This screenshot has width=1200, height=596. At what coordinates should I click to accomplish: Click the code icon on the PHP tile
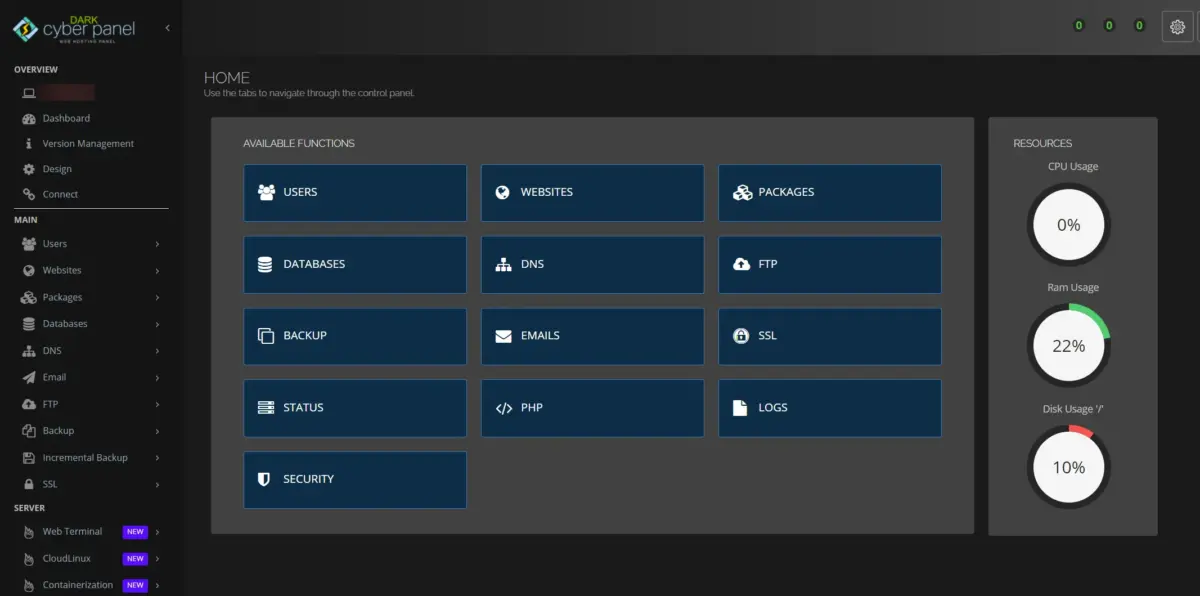(x=504, y=407)
